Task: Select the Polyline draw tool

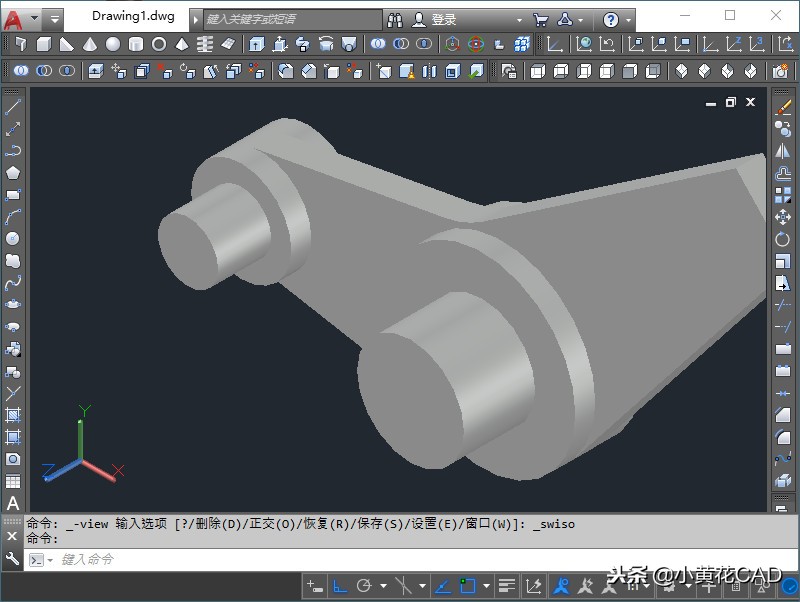Action: click(13, 151)
